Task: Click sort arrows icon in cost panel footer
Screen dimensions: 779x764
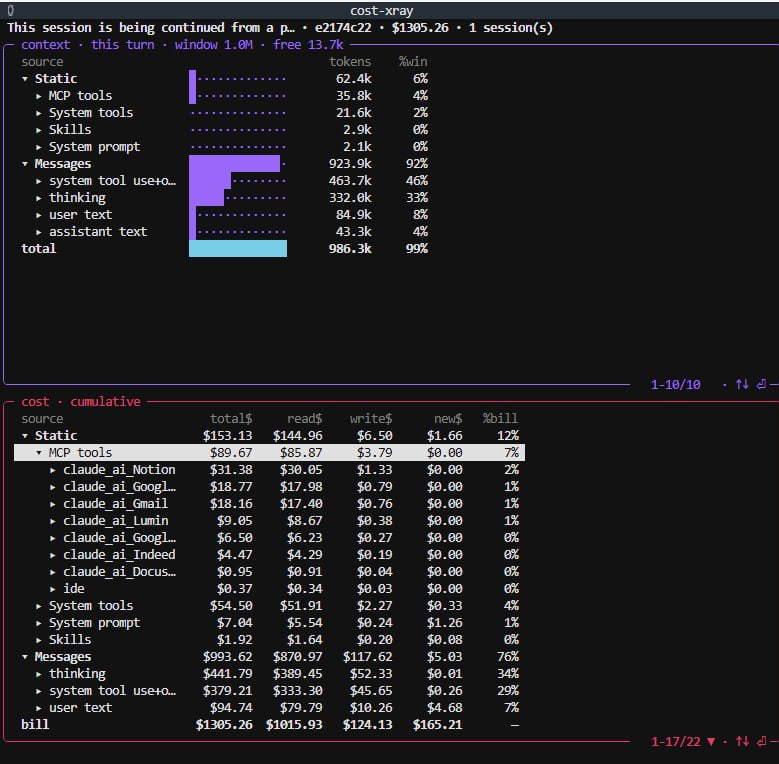Action: click(742, 741)
